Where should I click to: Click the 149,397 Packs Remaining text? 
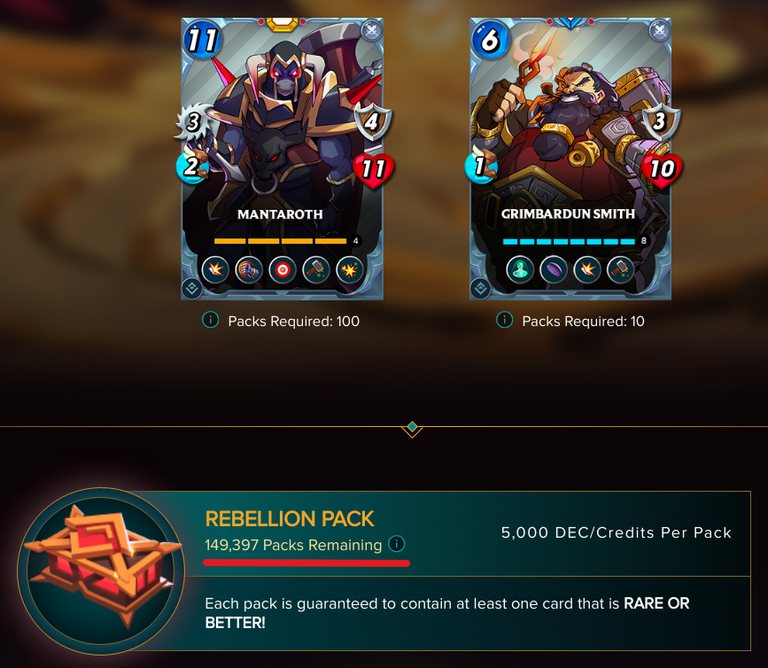click(x=293, y=545)
